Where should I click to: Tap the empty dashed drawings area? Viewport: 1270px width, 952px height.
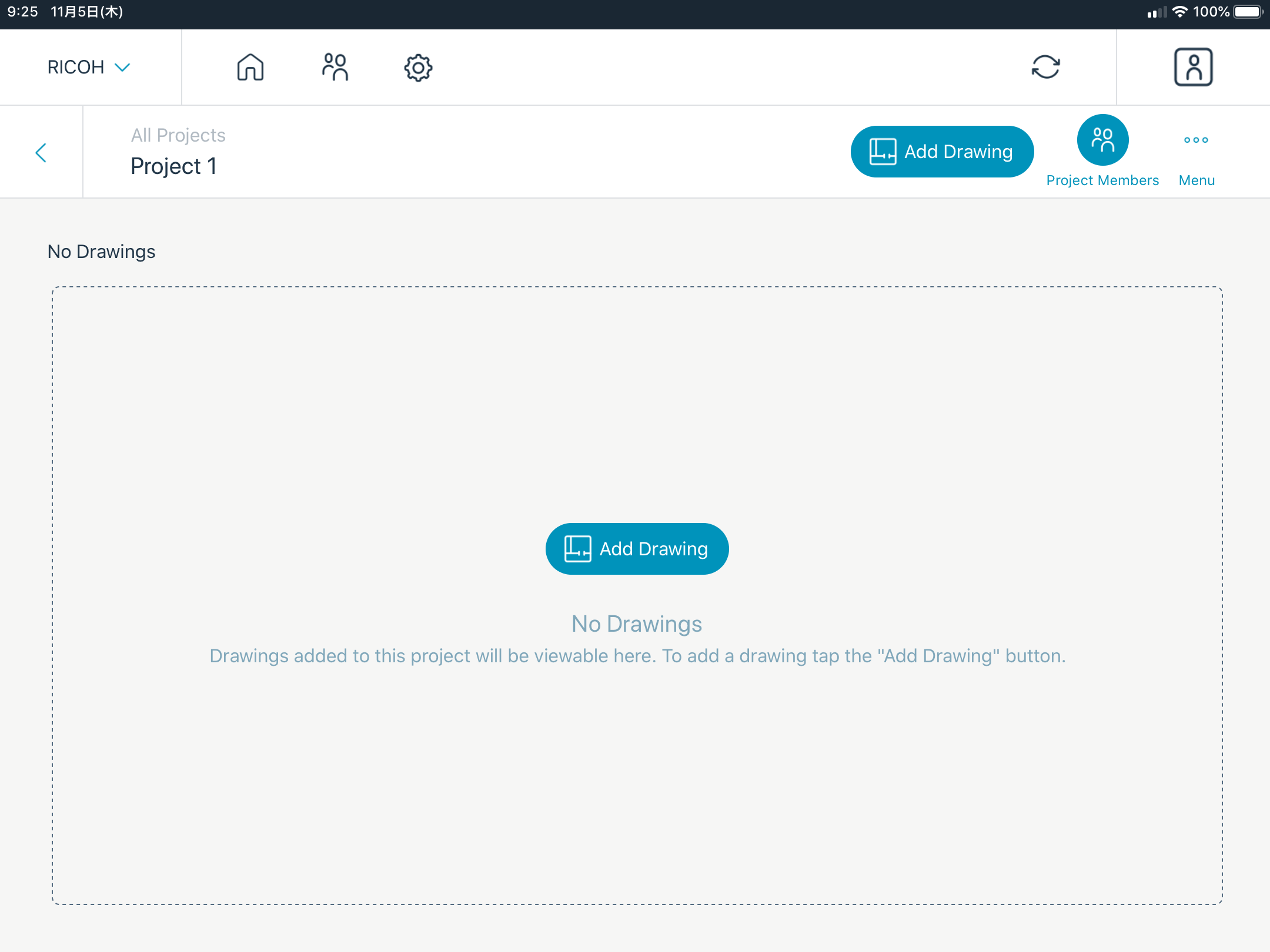(x=637, y=400)
